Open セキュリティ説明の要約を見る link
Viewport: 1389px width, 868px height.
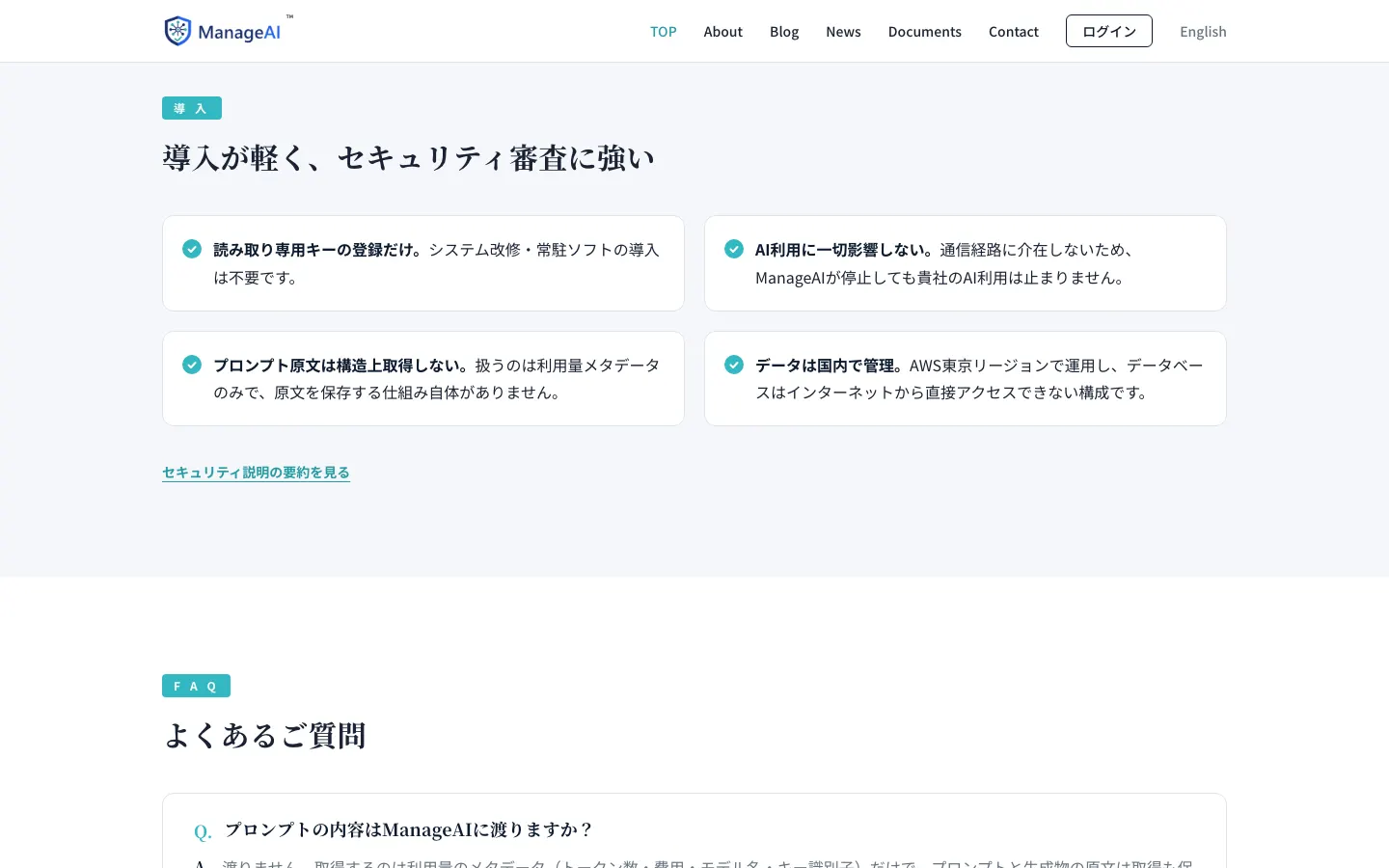point(256,473)
